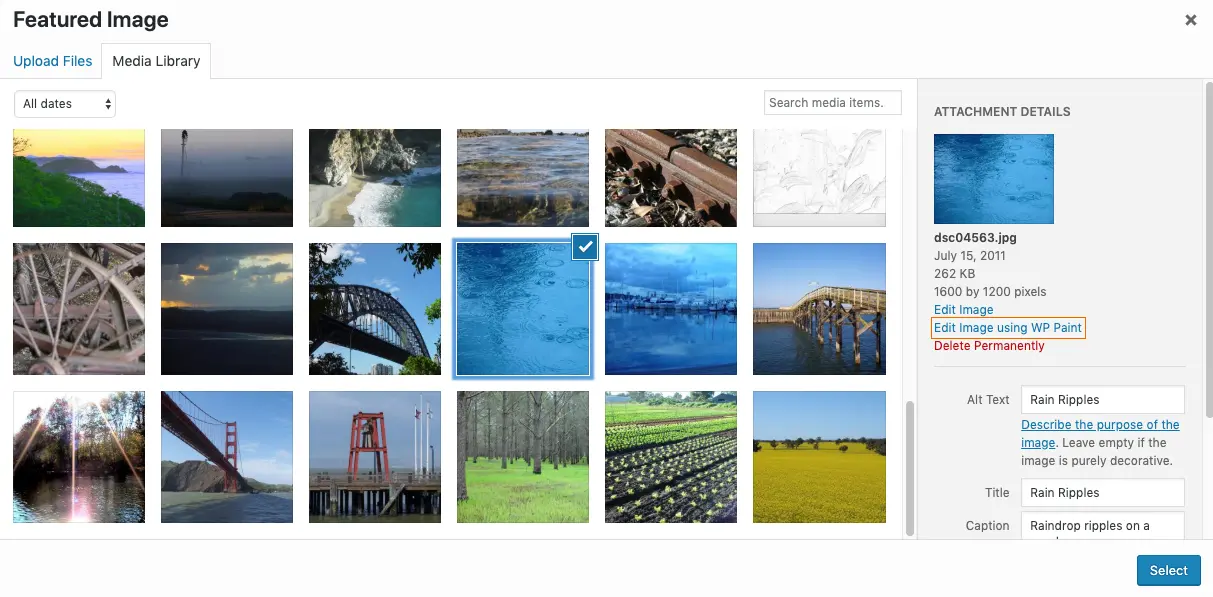Viewport: 1213px width, 597px height.
Task: Open Edit Image using WP Paint
Action: pyautogui.click(x=1007, y=327)
